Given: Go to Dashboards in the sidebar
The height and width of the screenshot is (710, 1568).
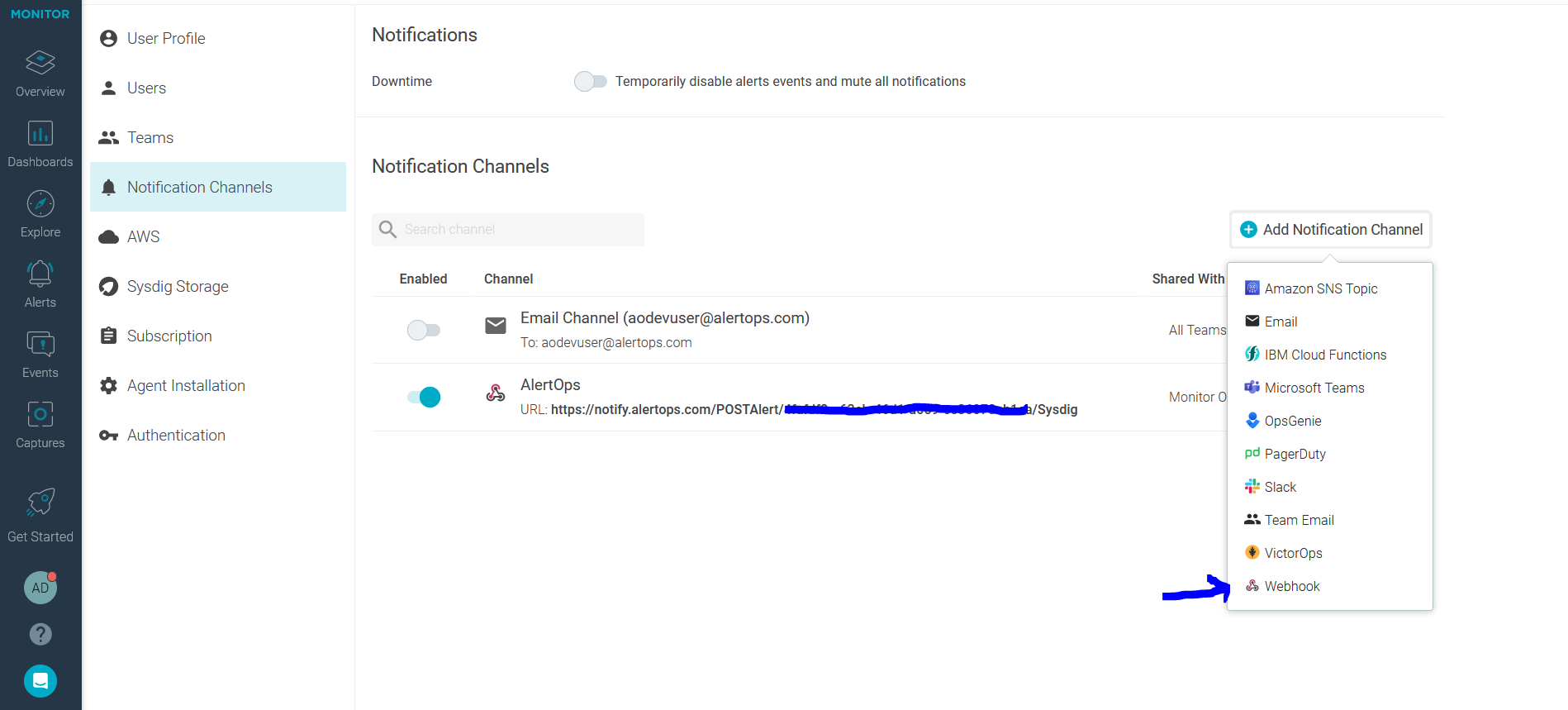Looking at the screenshot, I should point(40,134).
